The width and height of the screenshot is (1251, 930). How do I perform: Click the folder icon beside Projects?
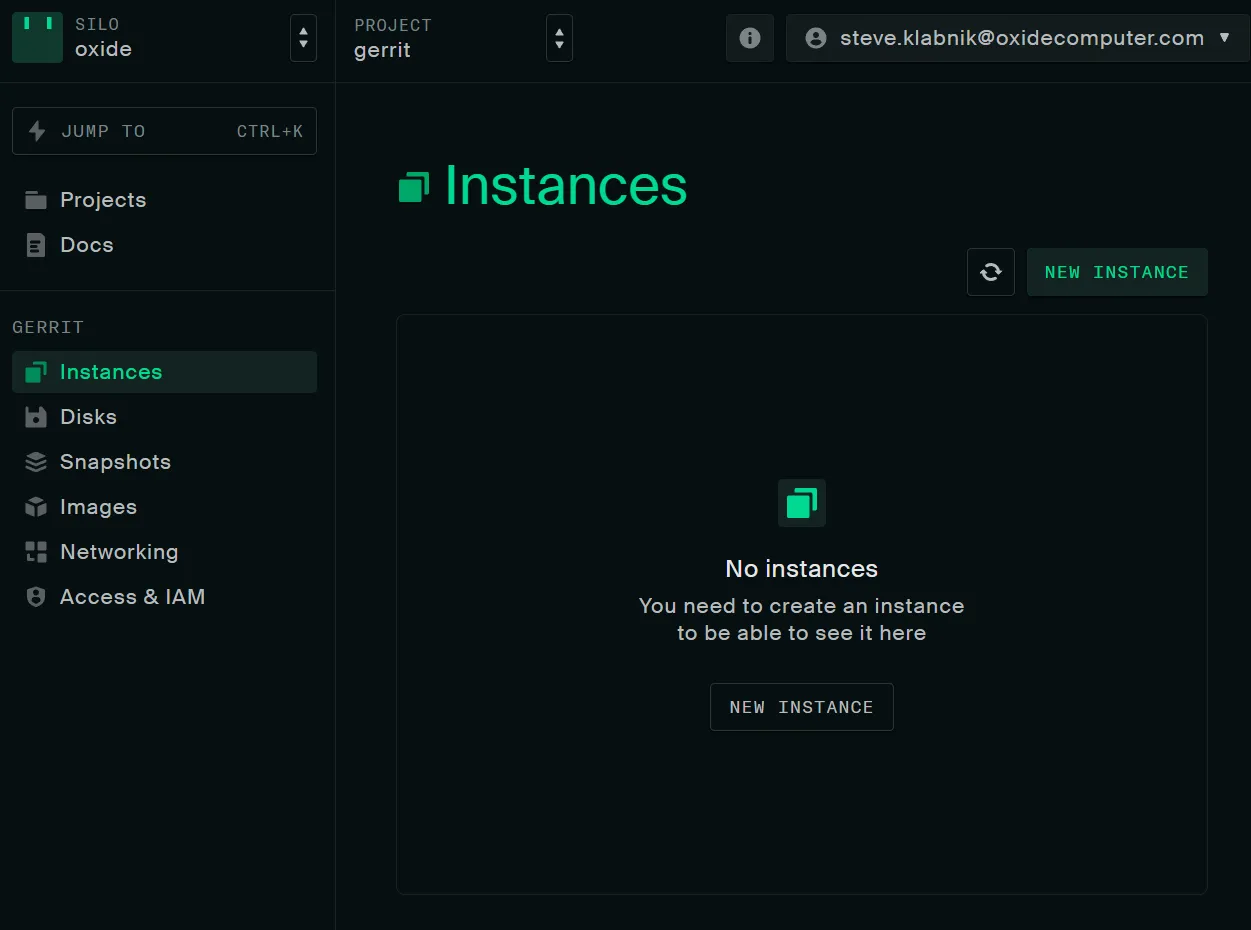(36, 200)
